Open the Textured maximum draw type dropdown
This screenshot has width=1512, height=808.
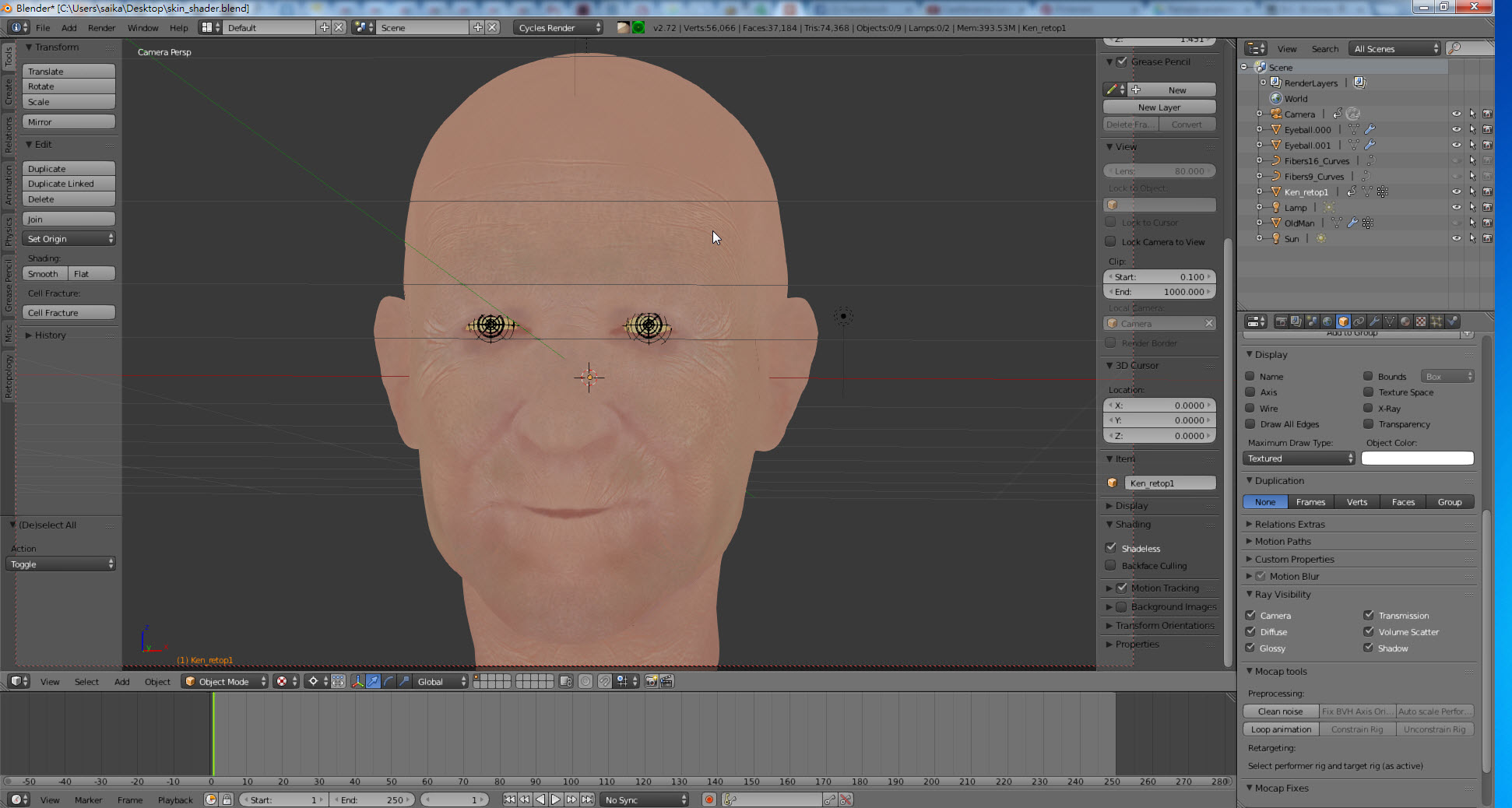coord(1299,458)
